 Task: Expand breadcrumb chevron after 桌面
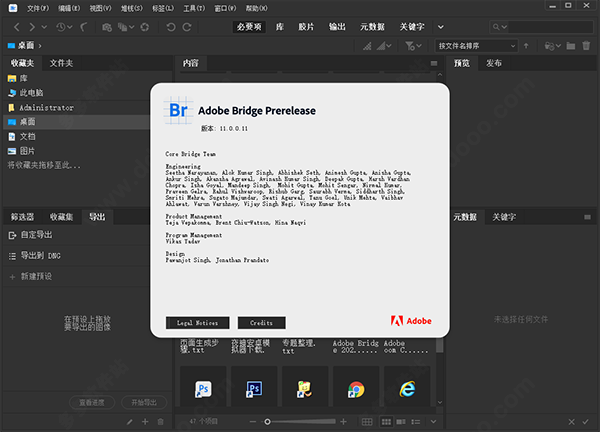40,46
